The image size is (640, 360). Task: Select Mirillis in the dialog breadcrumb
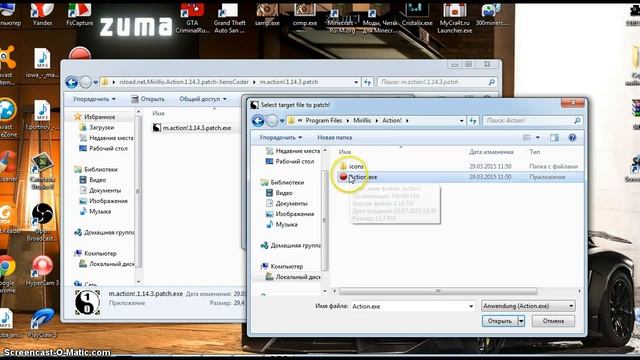[362, 120]
